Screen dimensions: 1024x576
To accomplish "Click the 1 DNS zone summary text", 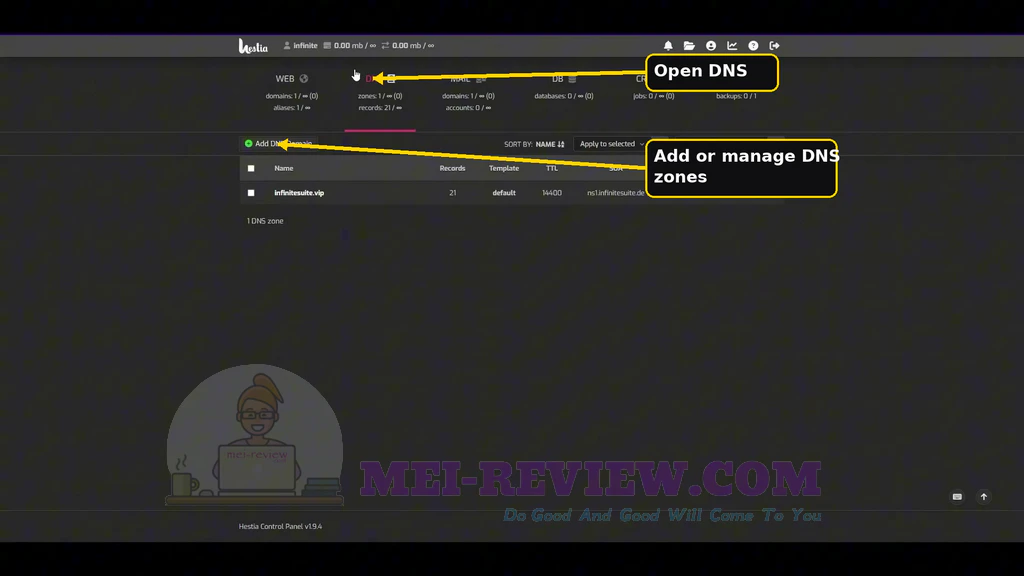I will tap(265, 221).
